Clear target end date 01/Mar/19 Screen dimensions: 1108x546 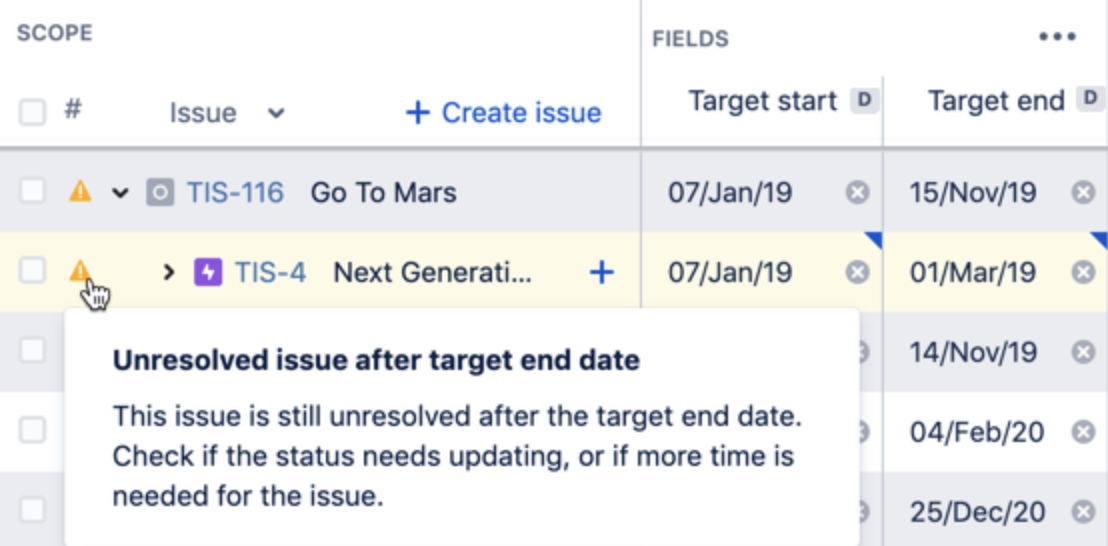[1083, 272]
